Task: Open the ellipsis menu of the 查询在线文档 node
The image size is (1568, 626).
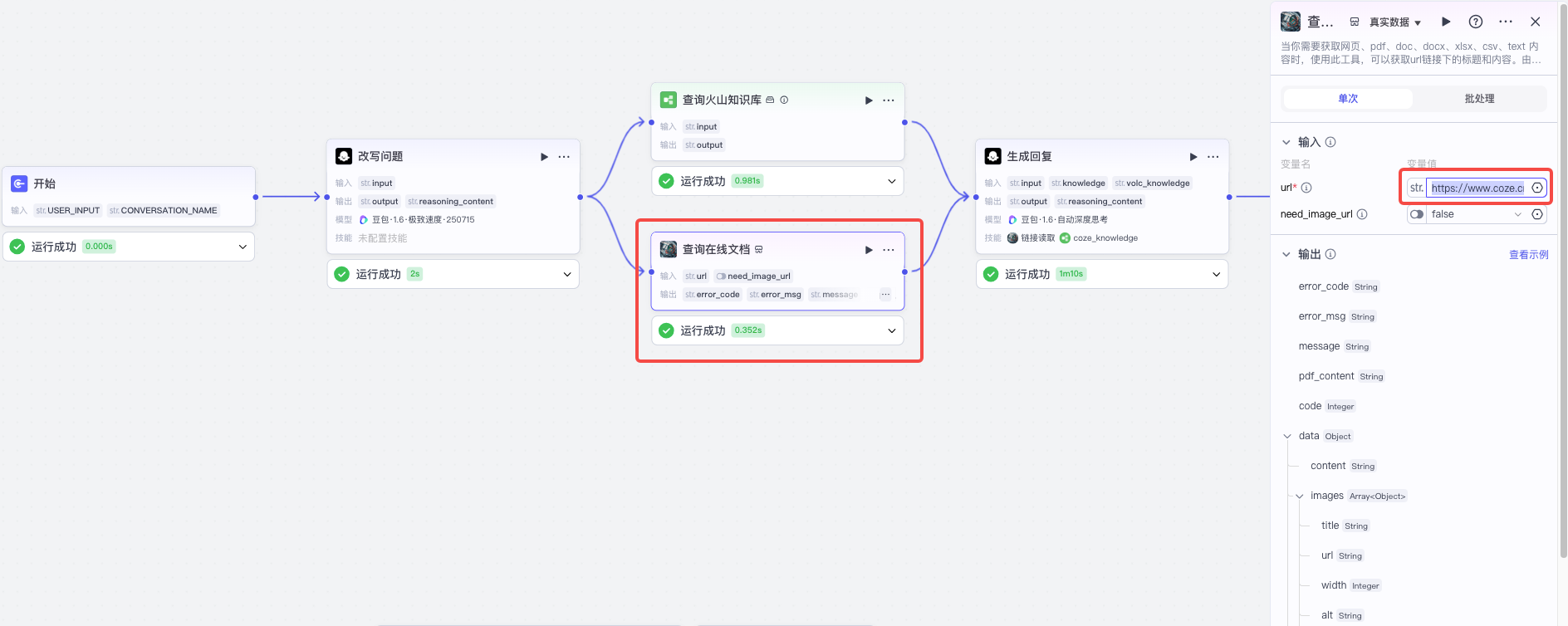Action: [889, 250]
